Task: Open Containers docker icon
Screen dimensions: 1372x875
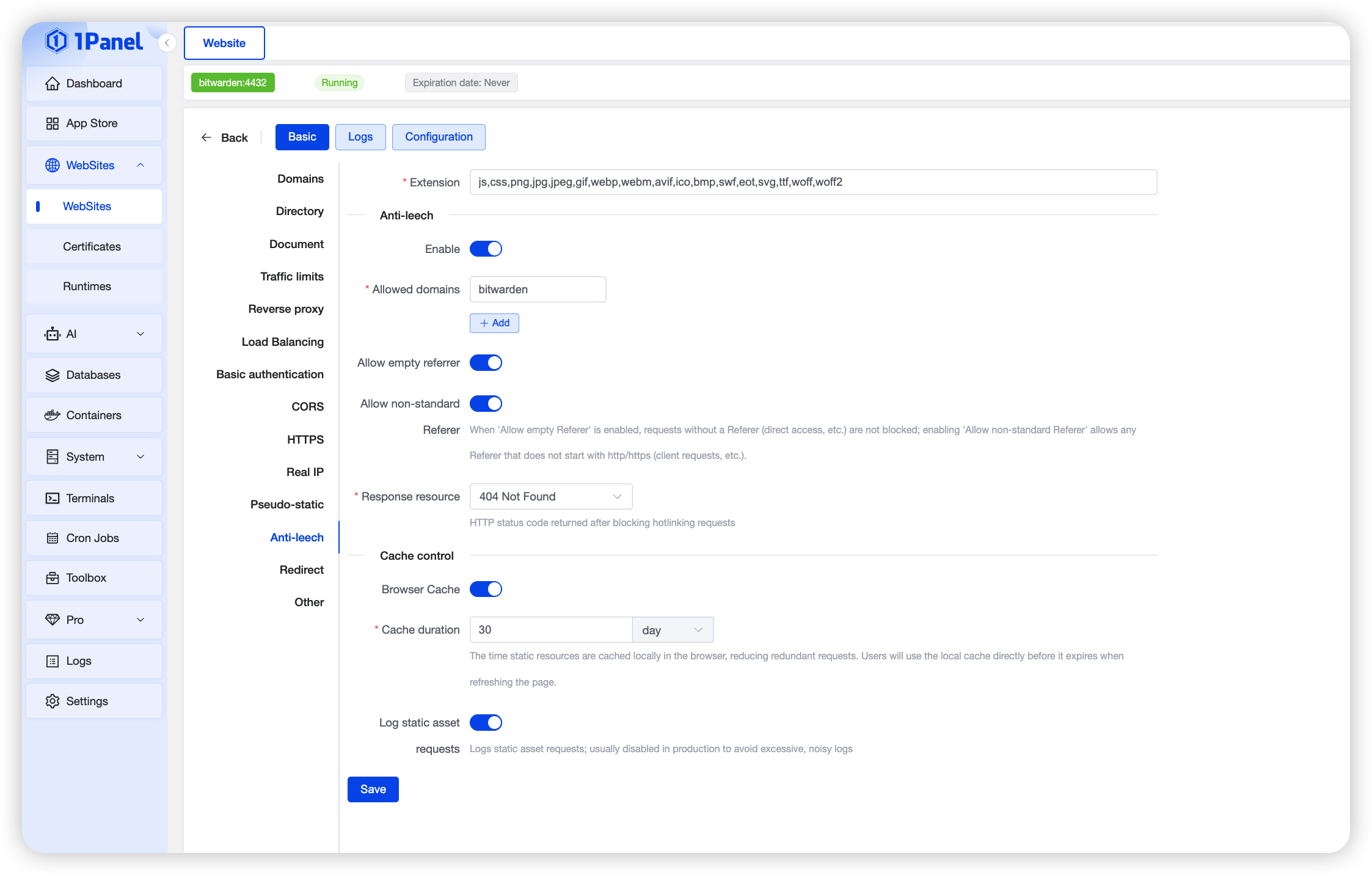Action: point(53,416)
